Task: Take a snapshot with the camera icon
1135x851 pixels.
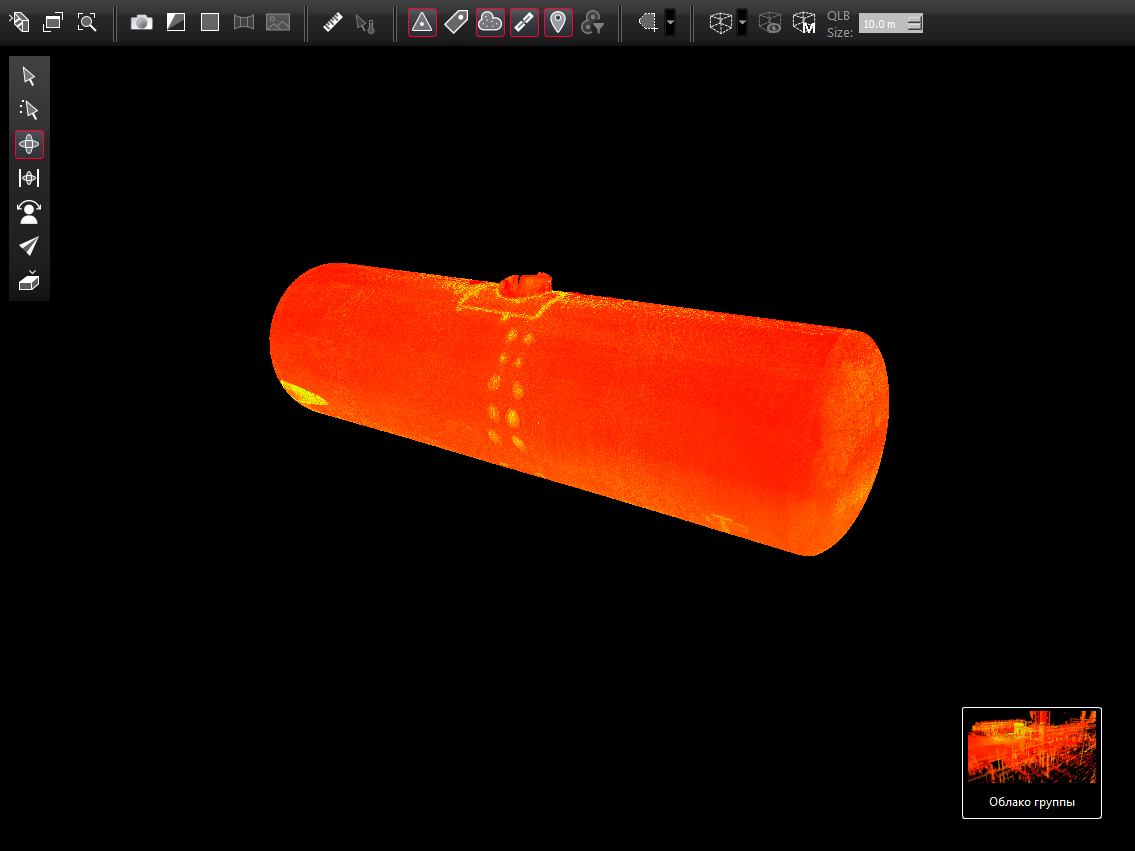Action: [x=141, y=22]
